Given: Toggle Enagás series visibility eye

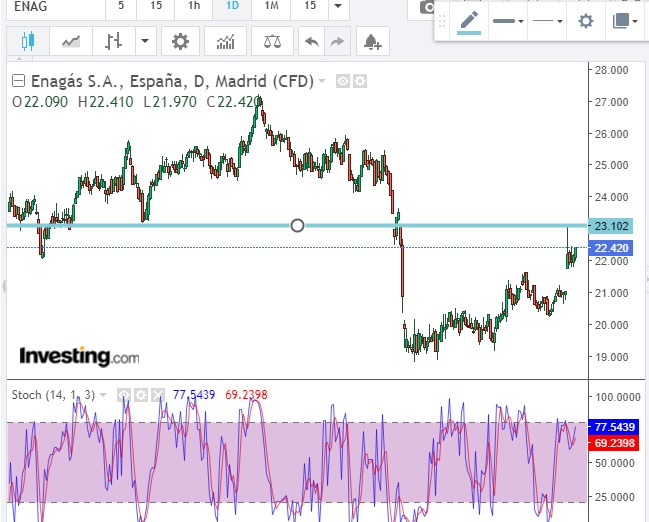Looking at the screenshot, I should coord(342,81).
